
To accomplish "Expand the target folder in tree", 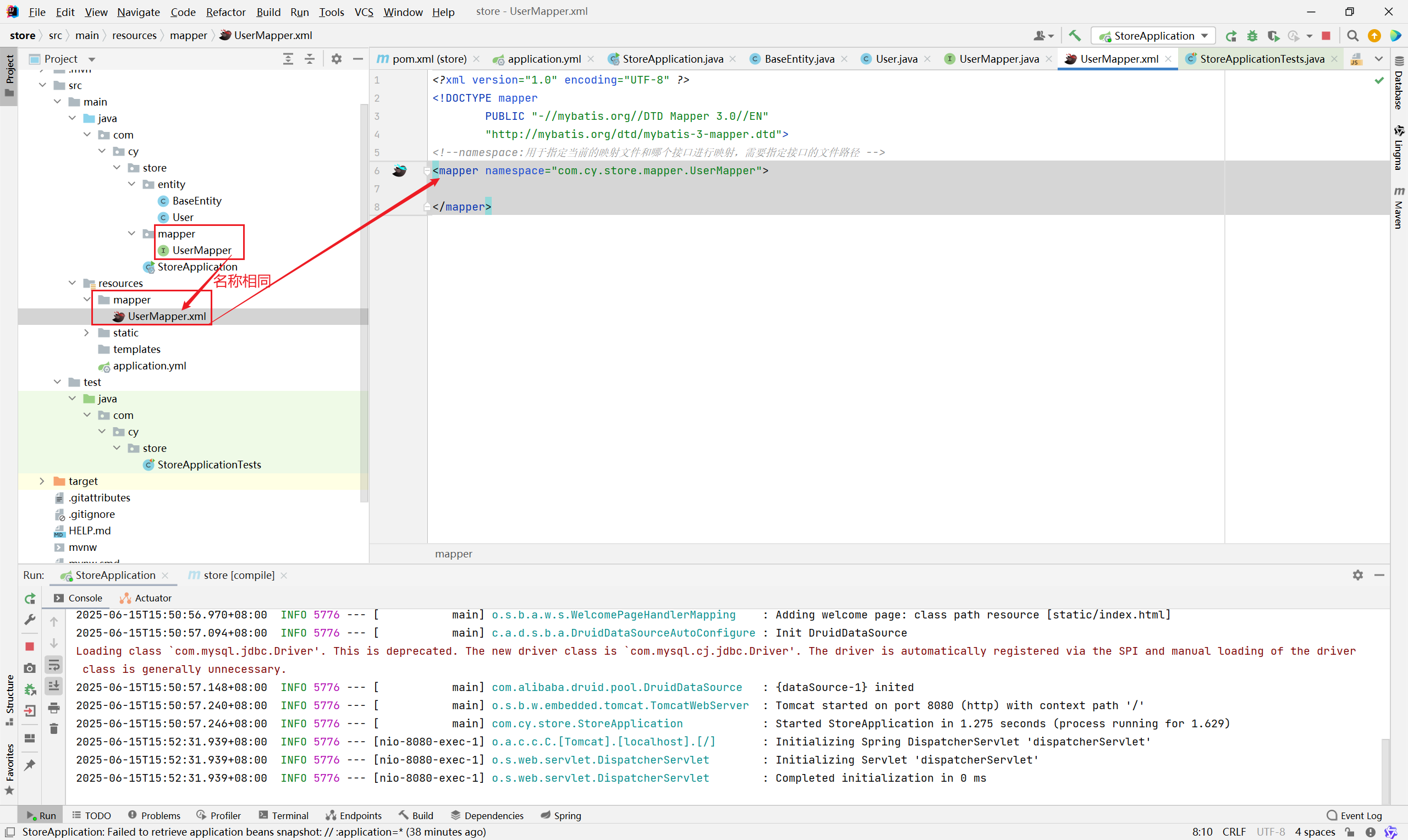I will click(x=42, y=481).
